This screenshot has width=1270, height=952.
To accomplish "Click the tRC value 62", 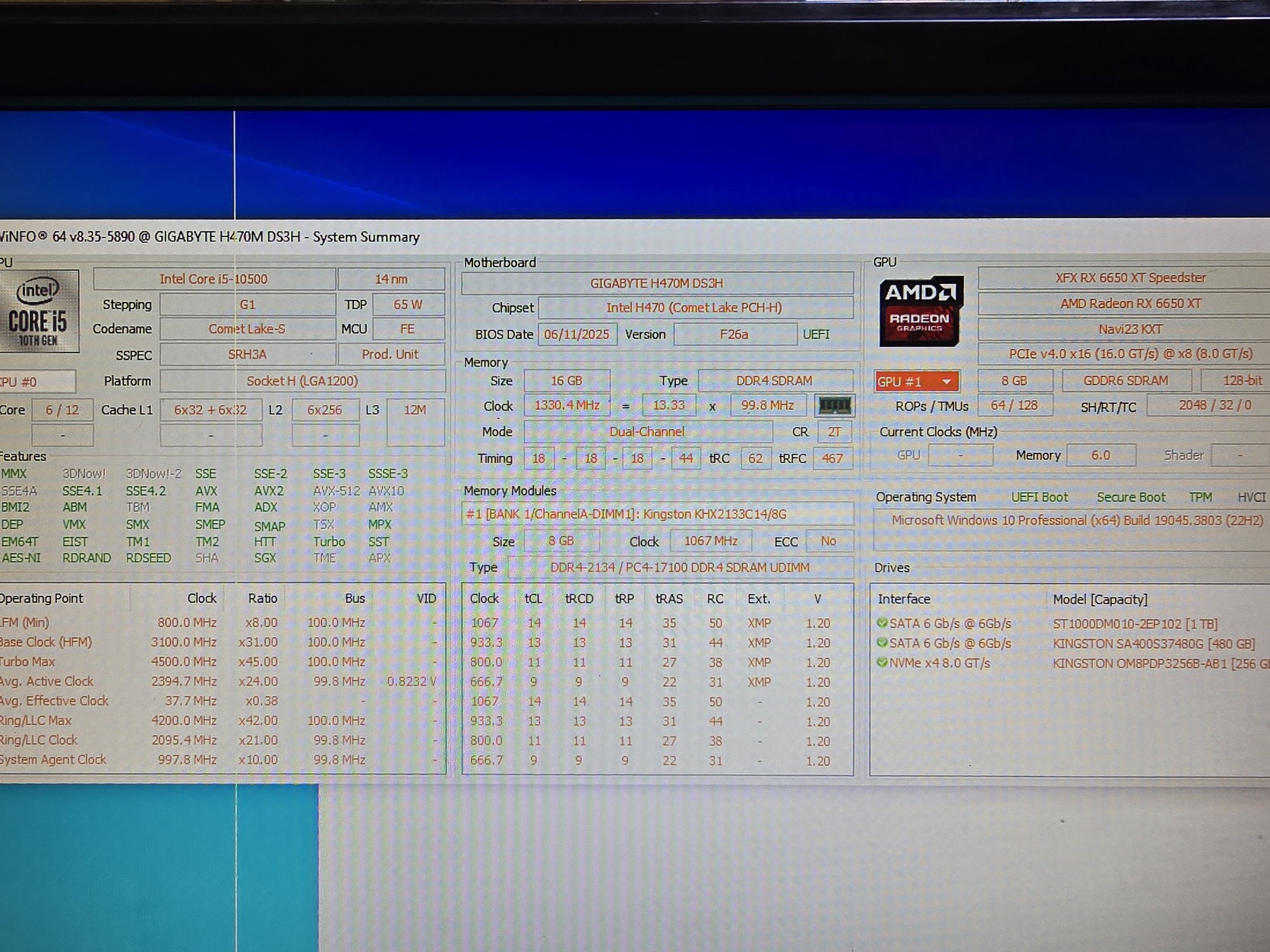I will 756,459.
